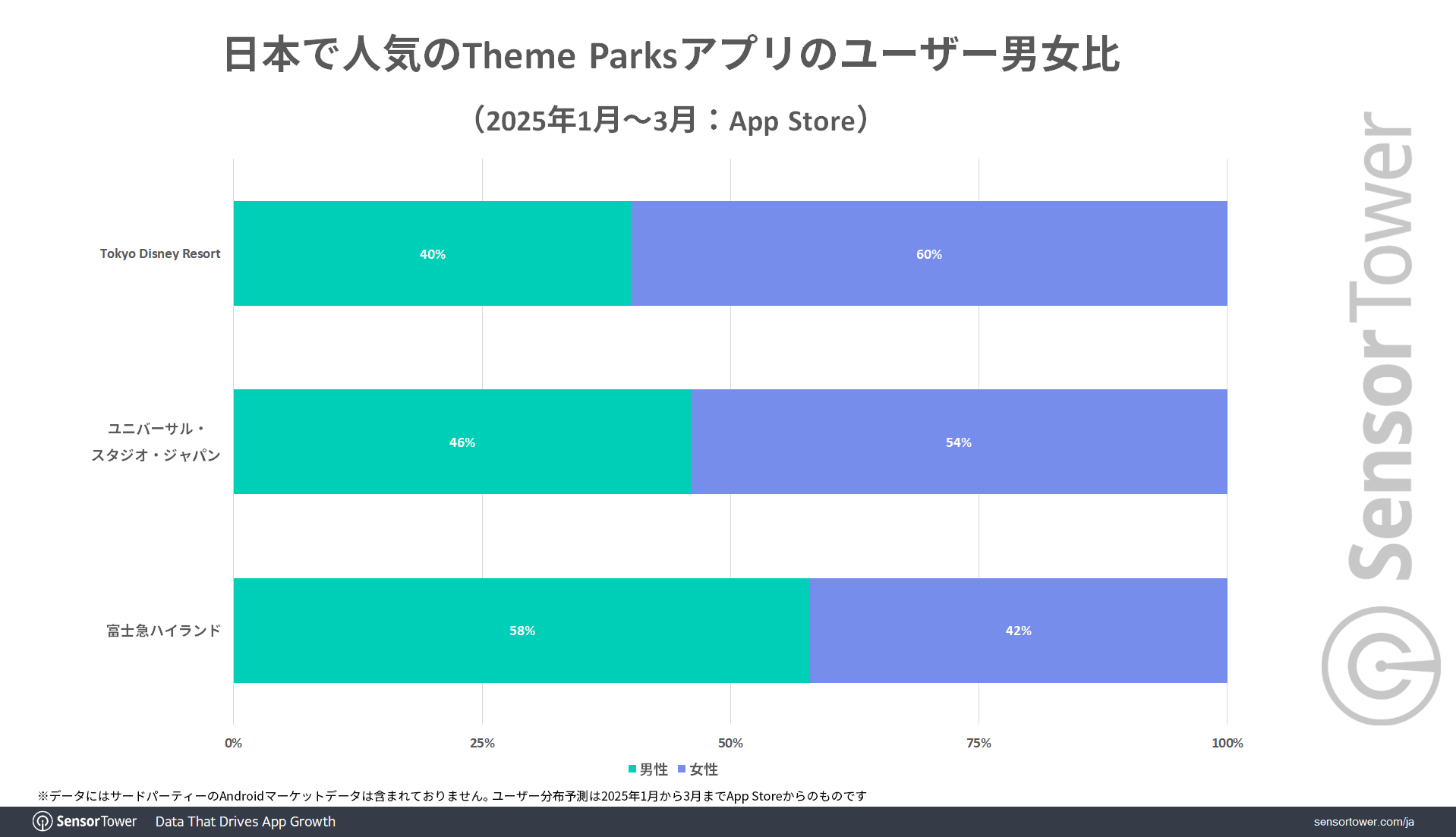
Task: Click the 富士急ハイランド axis label
Action: tap(163, 631)
